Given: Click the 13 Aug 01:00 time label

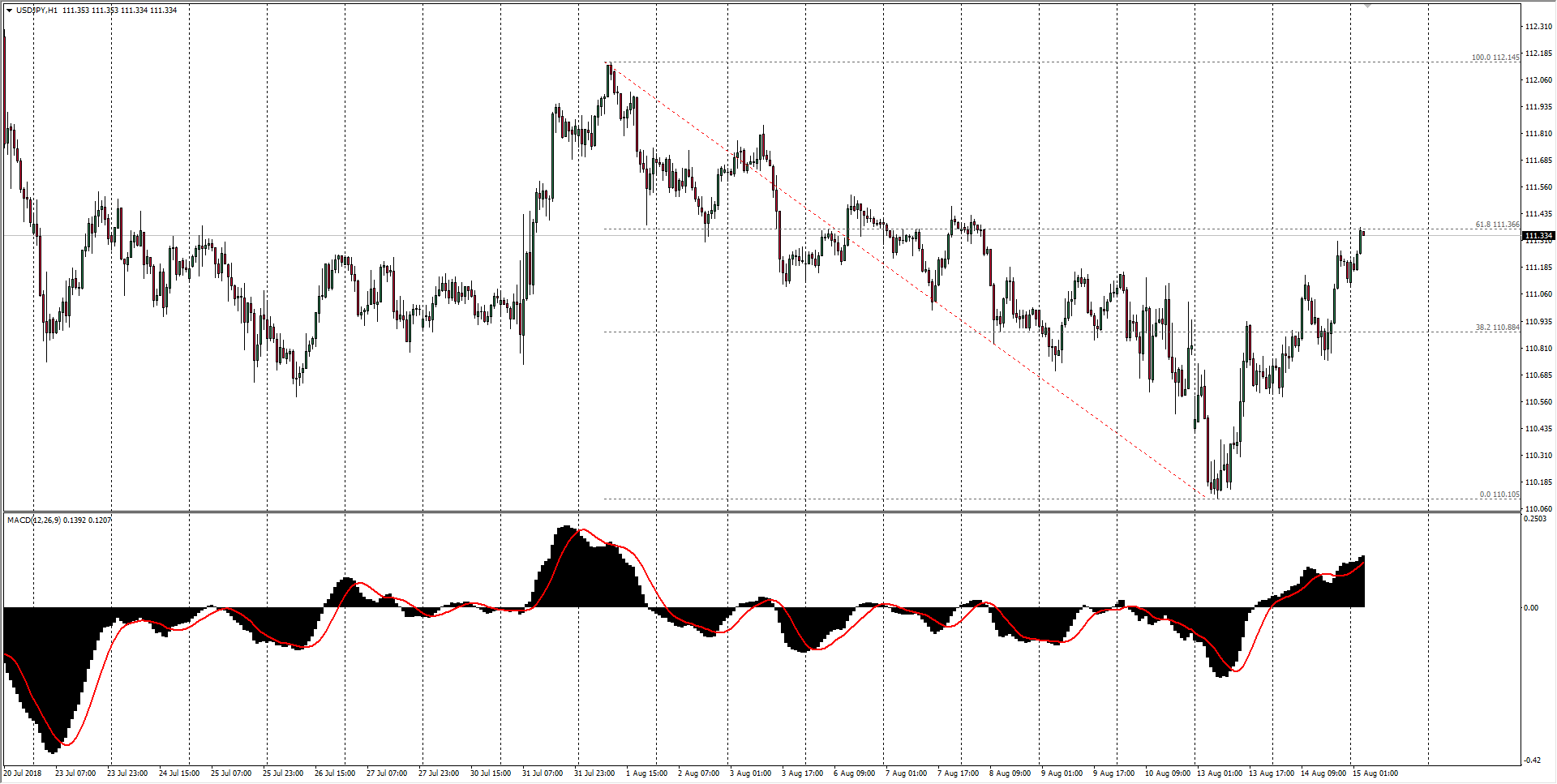Looking at the screenshot, I should (x=1219, y=773).
